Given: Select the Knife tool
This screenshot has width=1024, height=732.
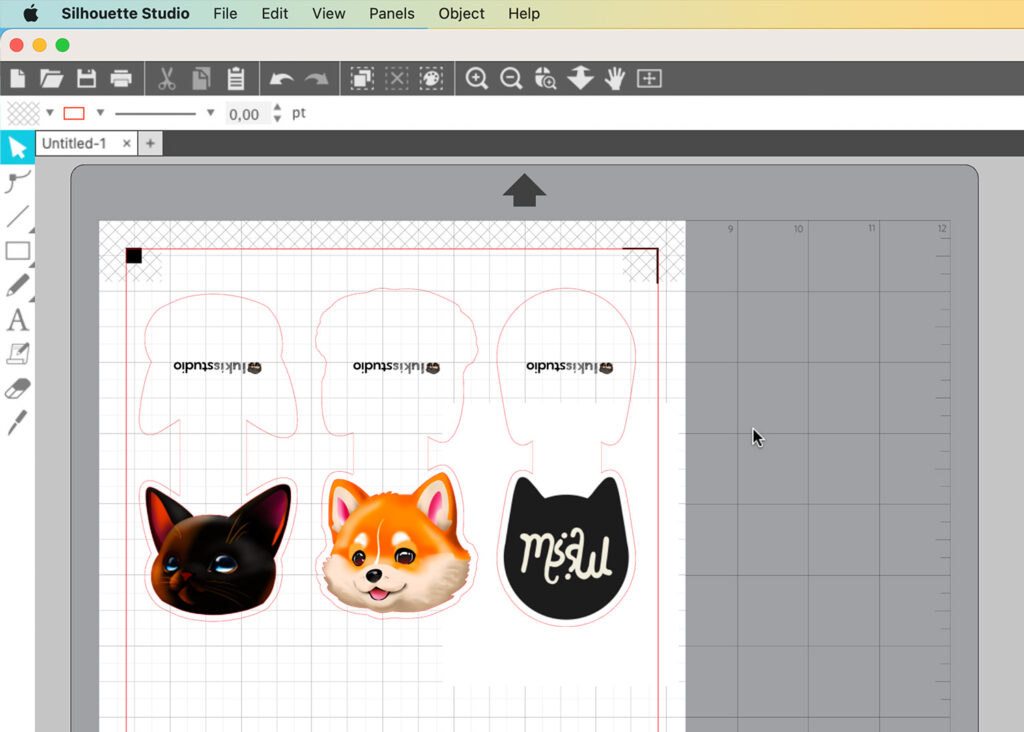Looking at the screenshot, I should (x=17, y=422).
